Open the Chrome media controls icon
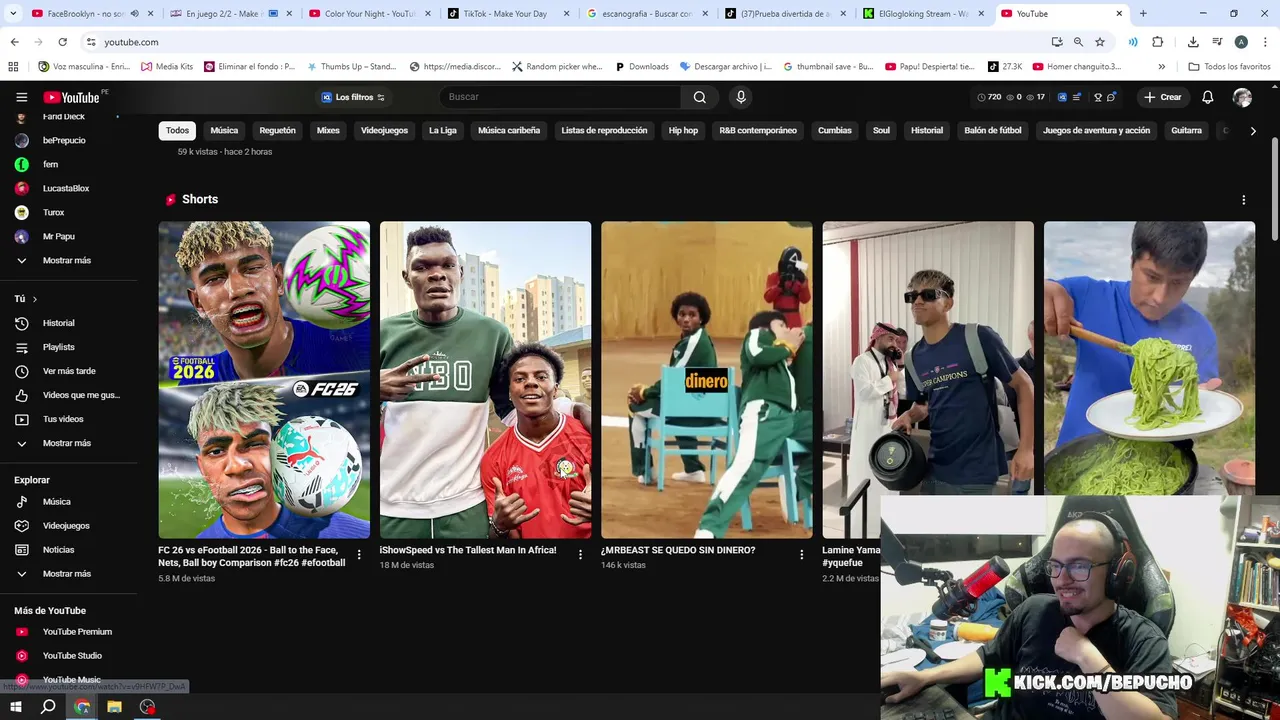Viewport: 1280px width, 720px height. (1217, 42)
